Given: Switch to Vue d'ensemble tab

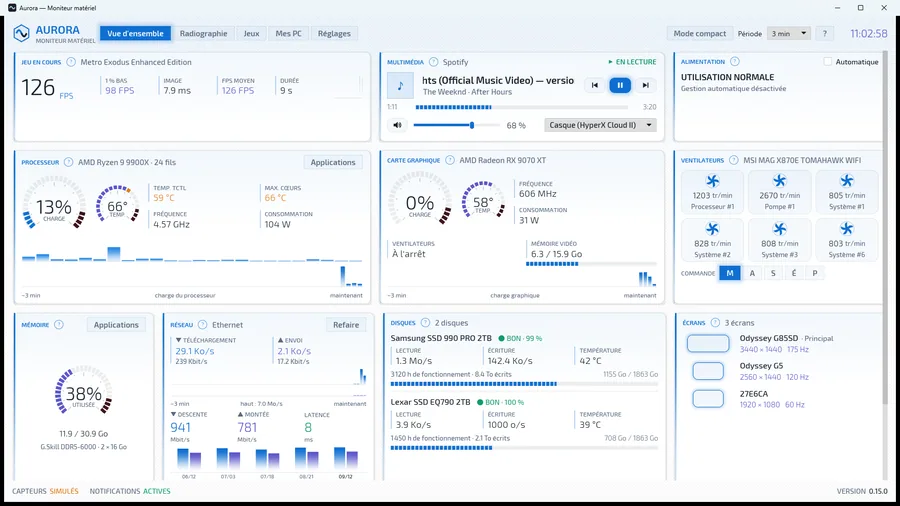Looking at the screenshot, I should point(135,33).
